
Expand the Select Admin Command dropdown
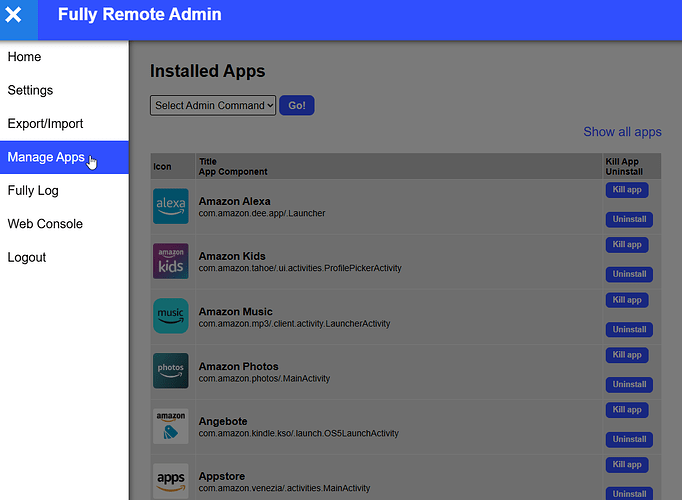[x=213, y=106]
